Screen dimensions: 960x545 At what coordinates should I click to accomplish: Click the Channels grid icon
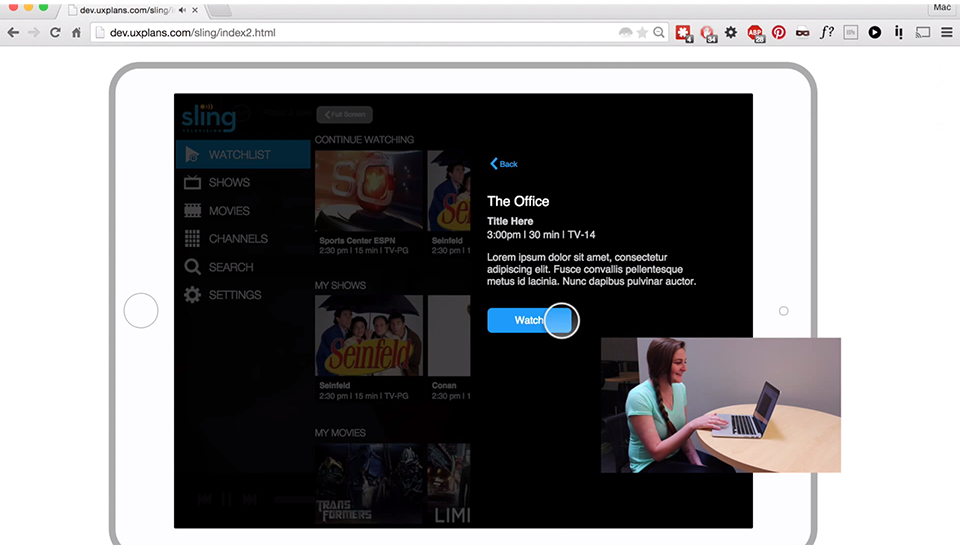pyautogui.click(x=193, y=239)
